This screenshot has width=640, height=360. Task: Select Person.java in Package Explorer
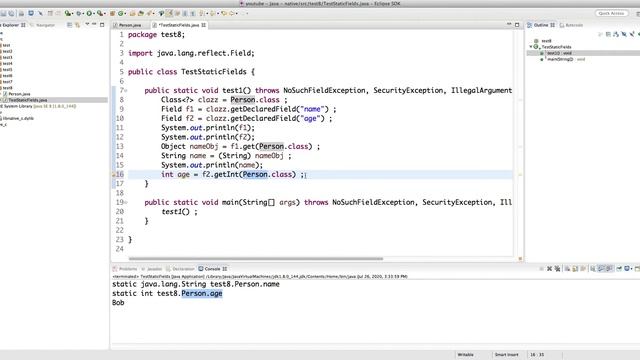[x=16, y=94]
